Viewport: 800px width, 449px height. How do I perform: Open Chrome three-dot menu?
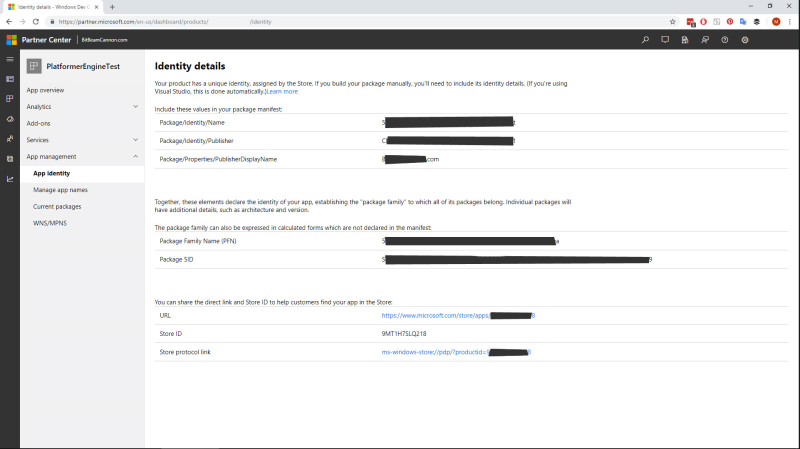pos(790,21)
